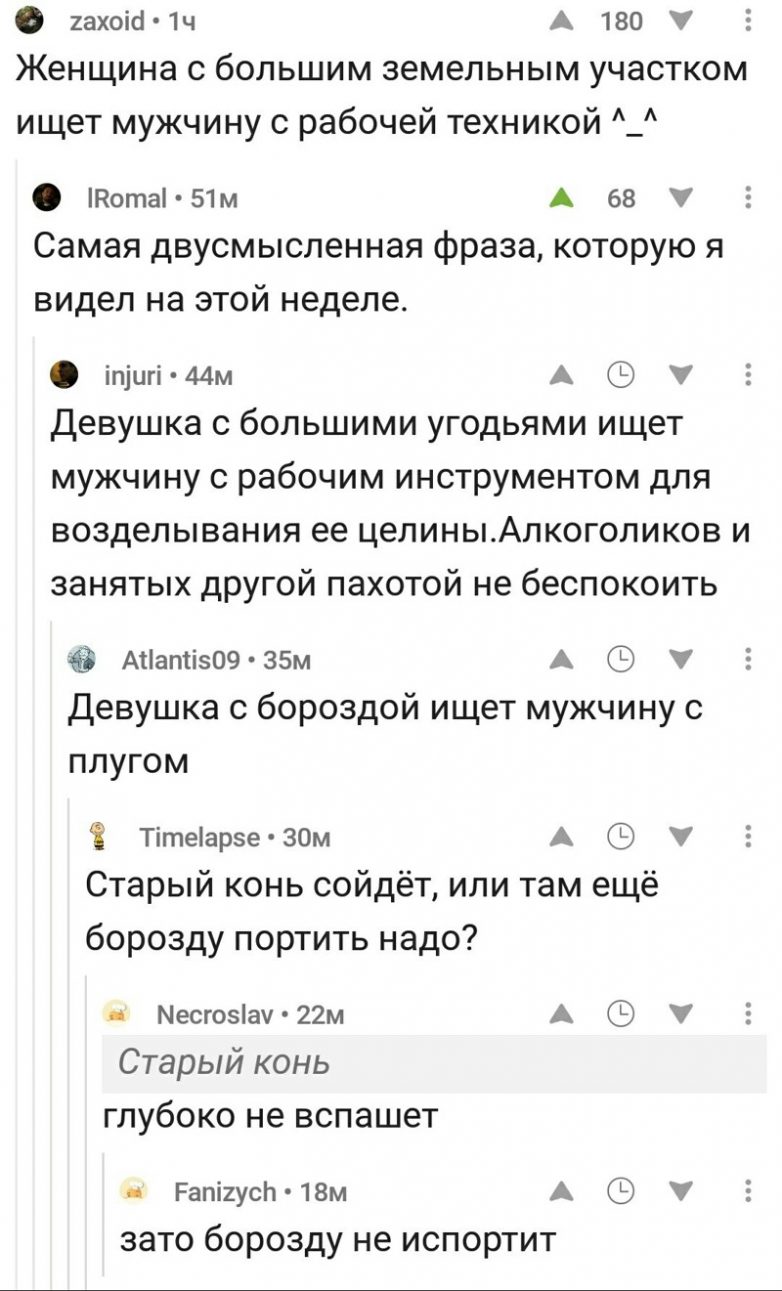Downvote Atlantis09's comment
The height and width of the screenshot is (1291, 782).
[685, 658]
